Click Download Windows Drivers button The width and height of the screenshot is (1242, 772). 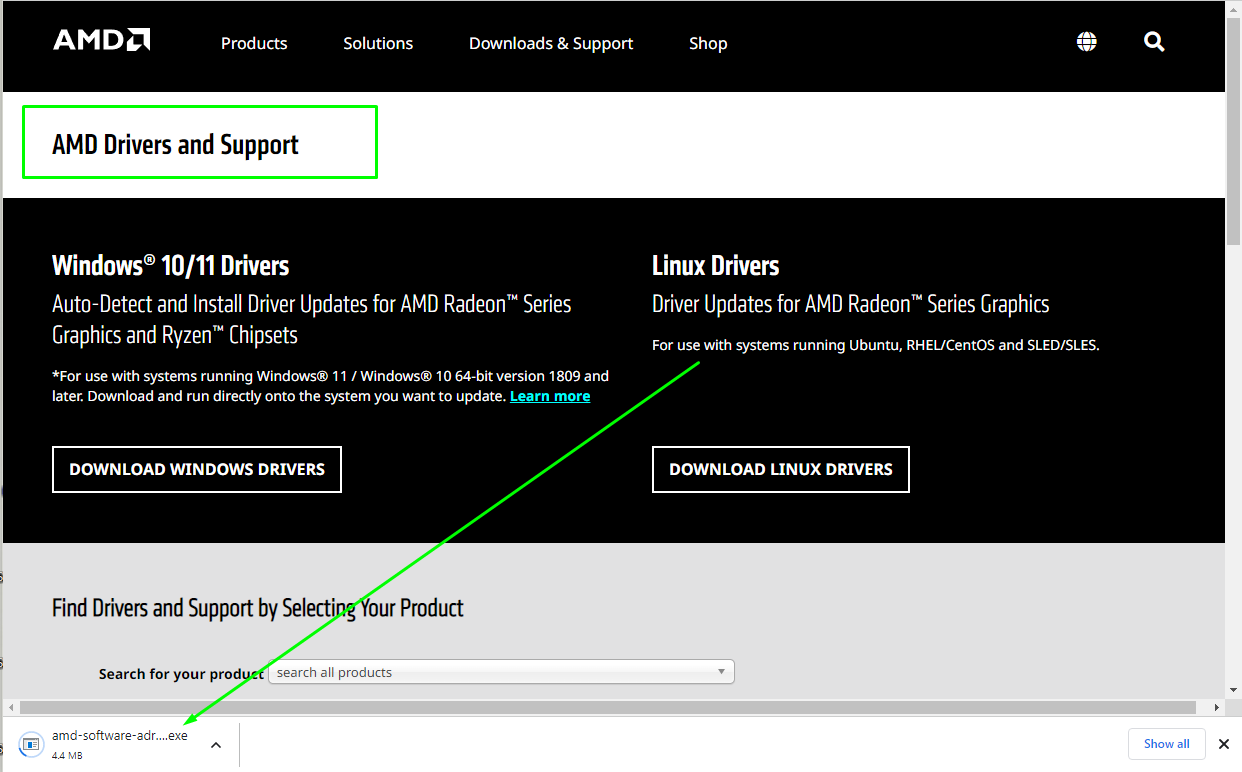[197, 469]
